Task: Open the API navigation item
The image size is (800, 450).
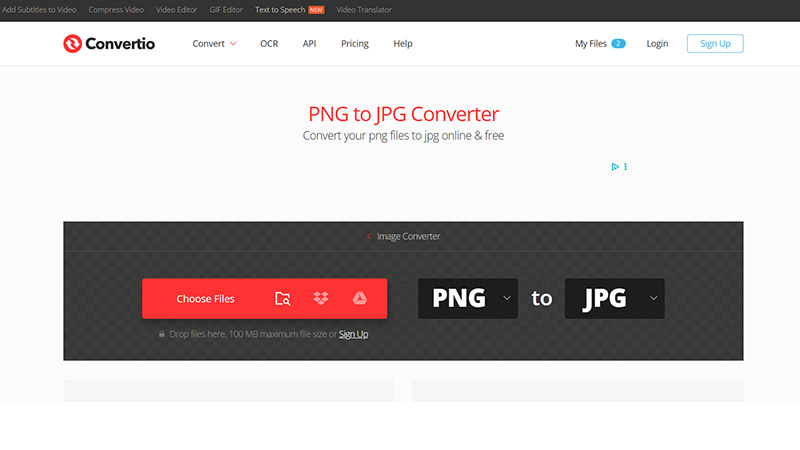Action: 309,44
